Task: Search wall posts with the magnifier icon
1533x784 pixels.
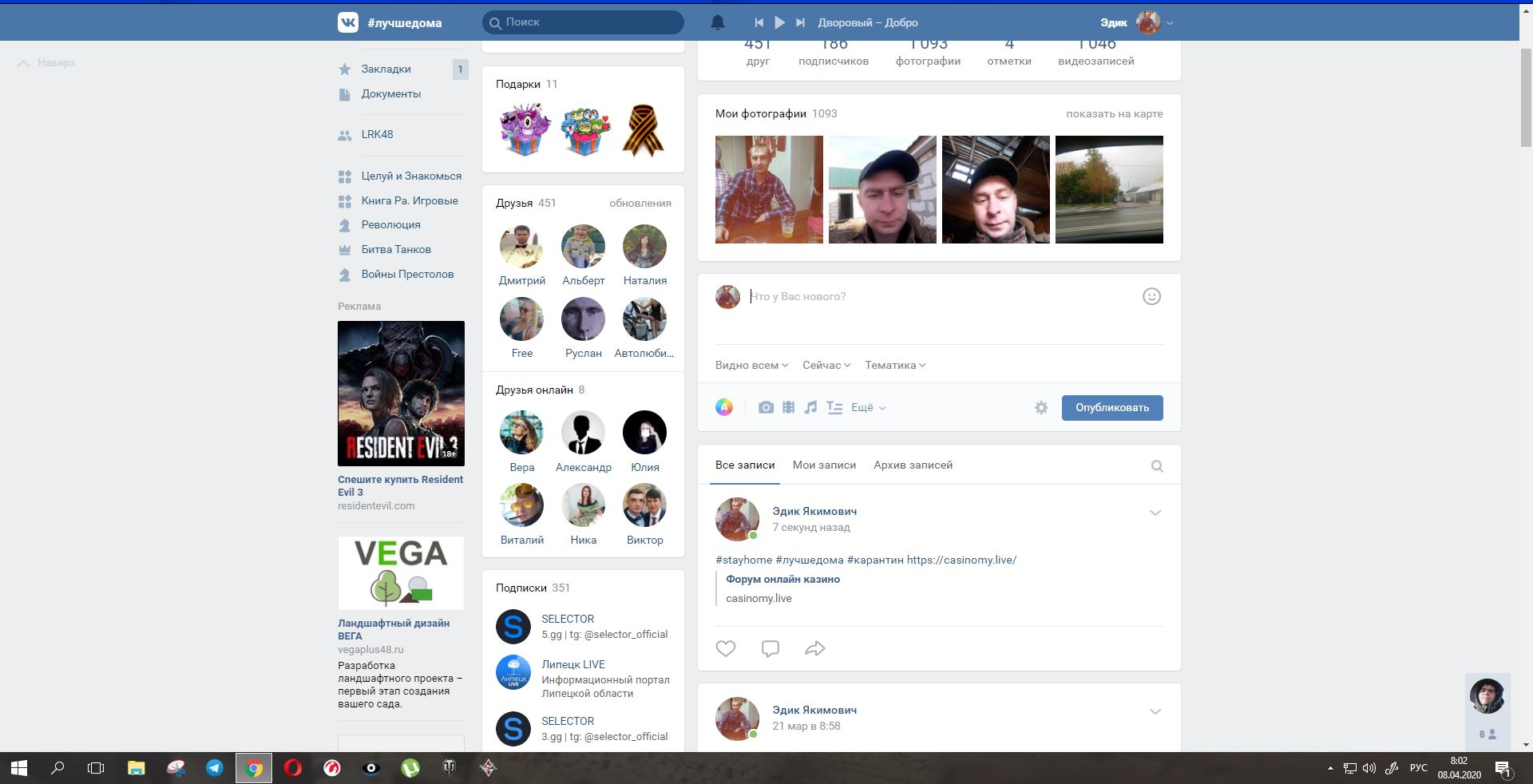Action: pos(1157,466)
